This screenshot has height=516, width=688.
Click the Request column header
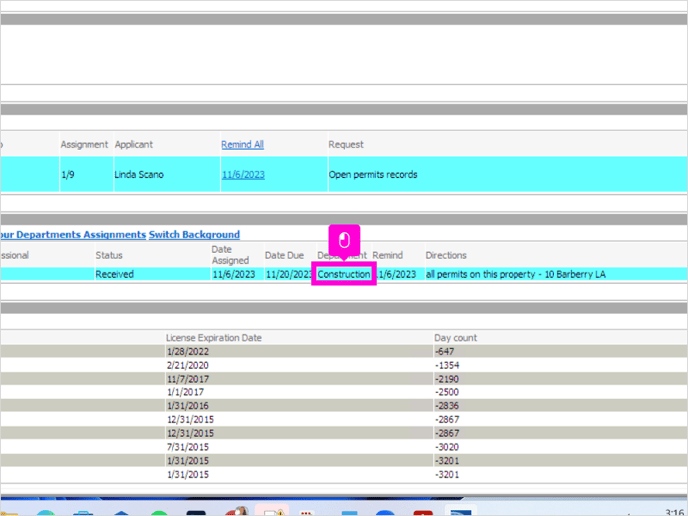click(x=346, y=144)
